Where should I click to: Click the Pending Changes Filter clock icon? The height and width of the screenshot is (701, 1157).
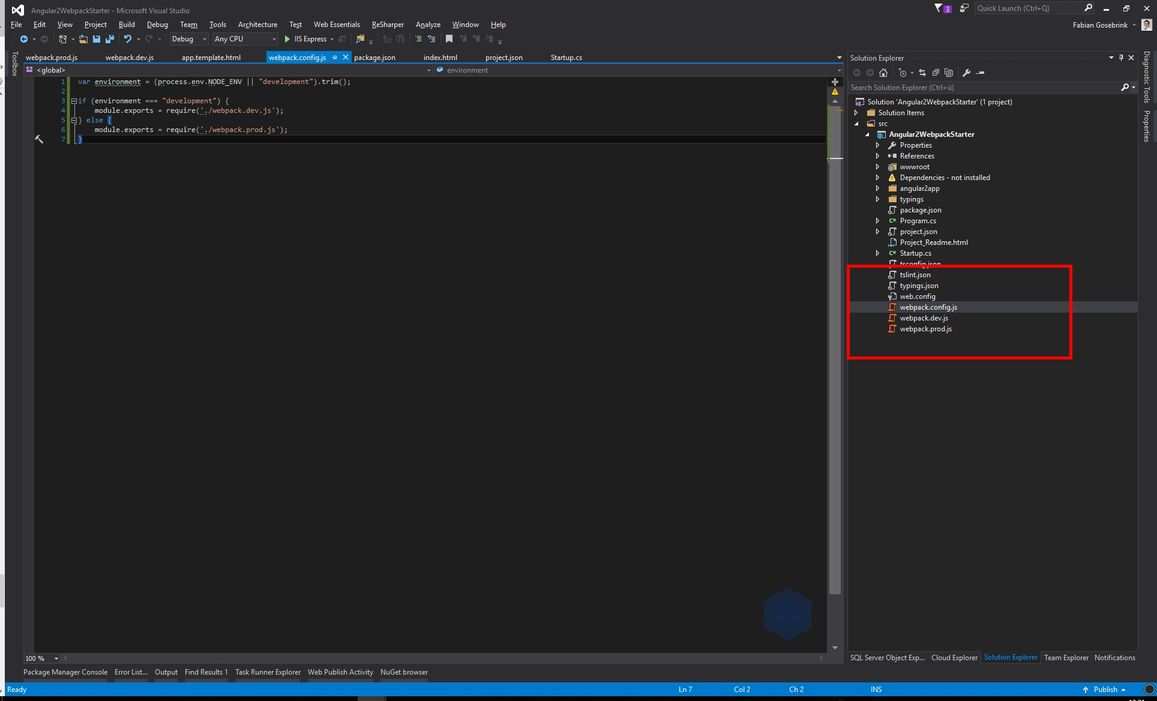[x=902, y=73]
